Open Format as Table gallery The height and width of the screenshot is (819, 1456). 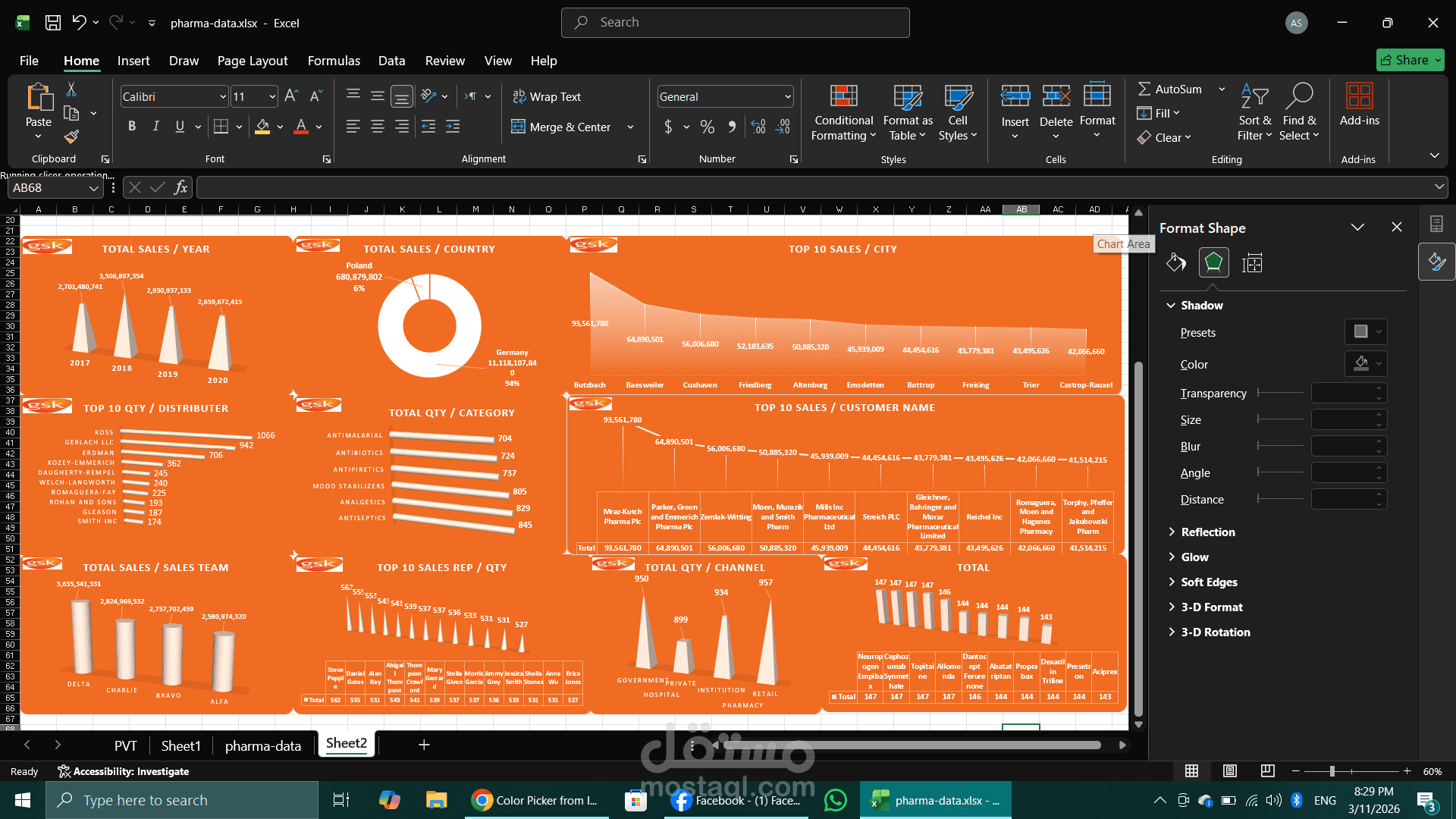click(x=908, y=112)
